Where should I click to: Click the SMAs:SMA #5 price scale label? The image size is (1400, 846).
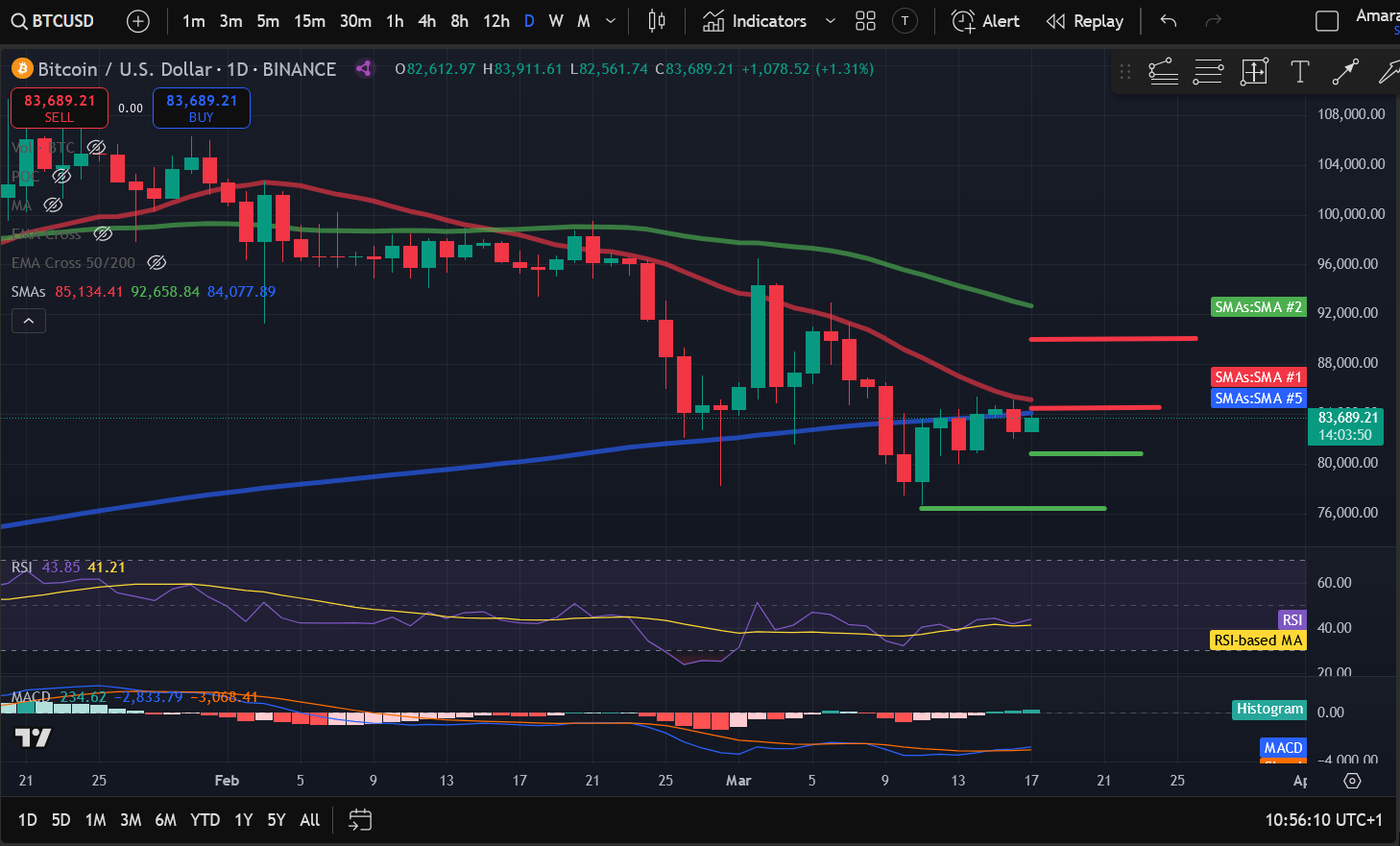click(x=1259, y=399)
